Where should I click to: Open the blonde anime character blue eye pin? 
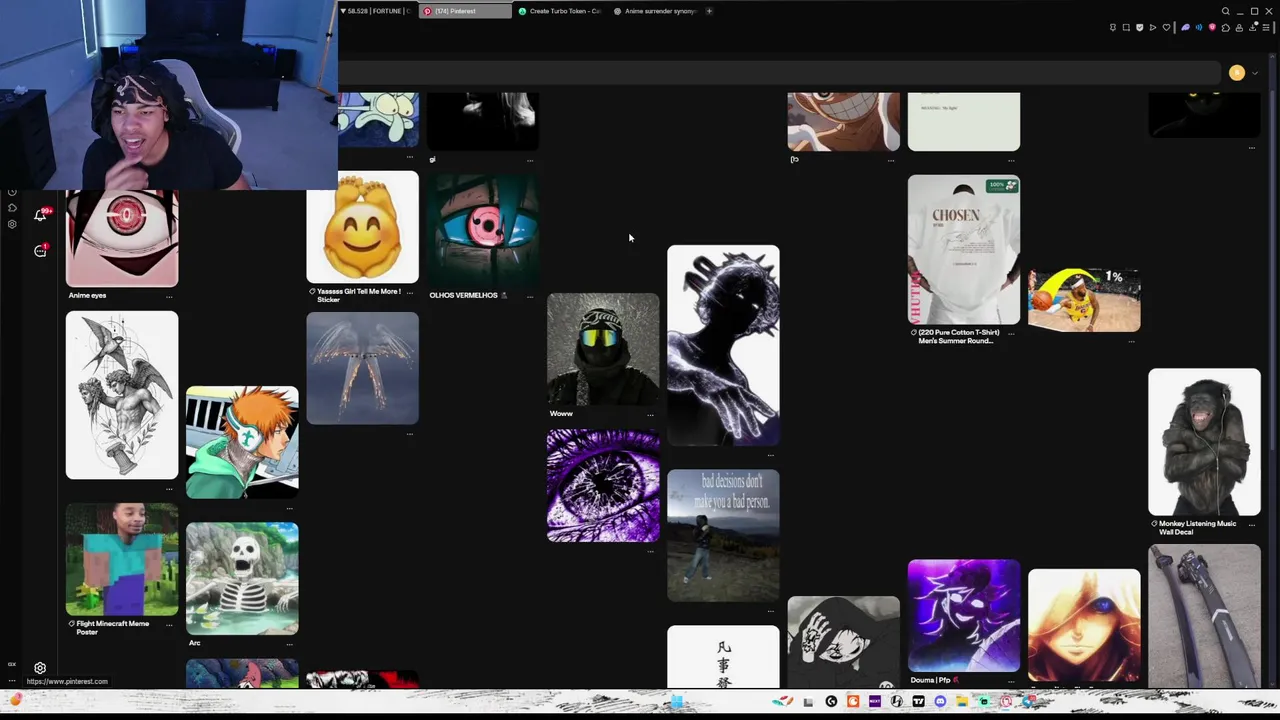(1084, 626)
